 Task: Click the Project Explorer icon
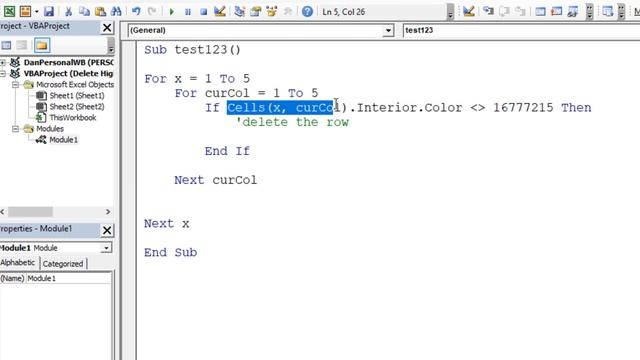tap(240, 11)
